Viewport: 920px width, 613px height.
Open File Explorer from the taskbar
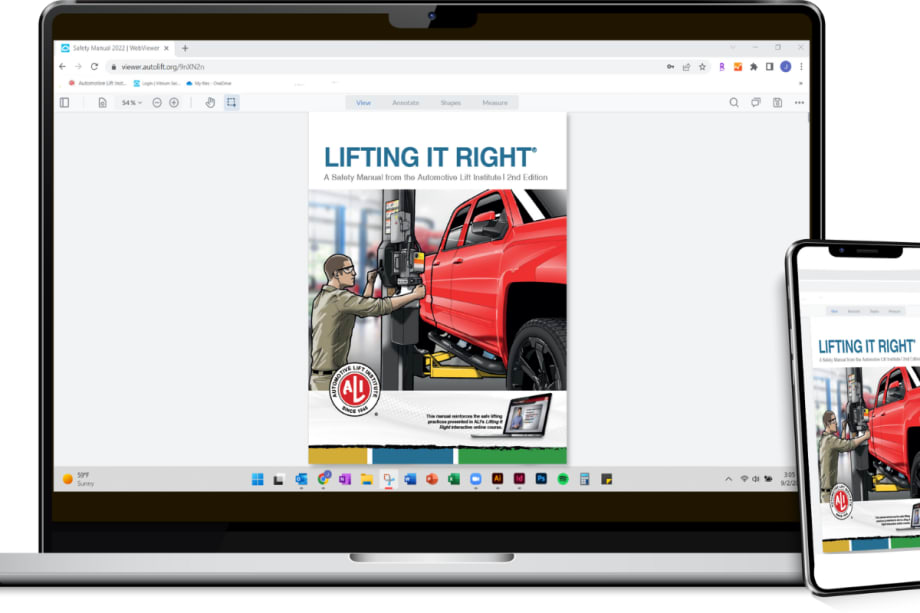pos(367,479)
